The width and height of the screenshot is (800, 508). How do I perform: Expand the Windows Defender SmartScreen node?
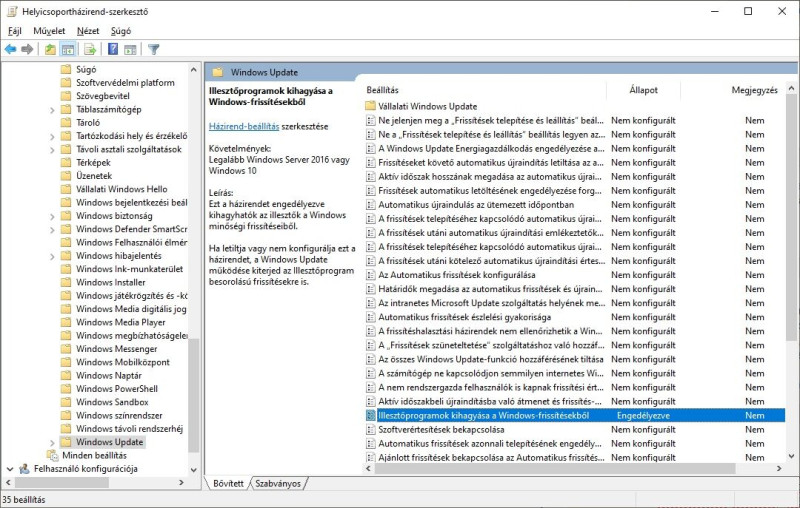pos(52,230)
